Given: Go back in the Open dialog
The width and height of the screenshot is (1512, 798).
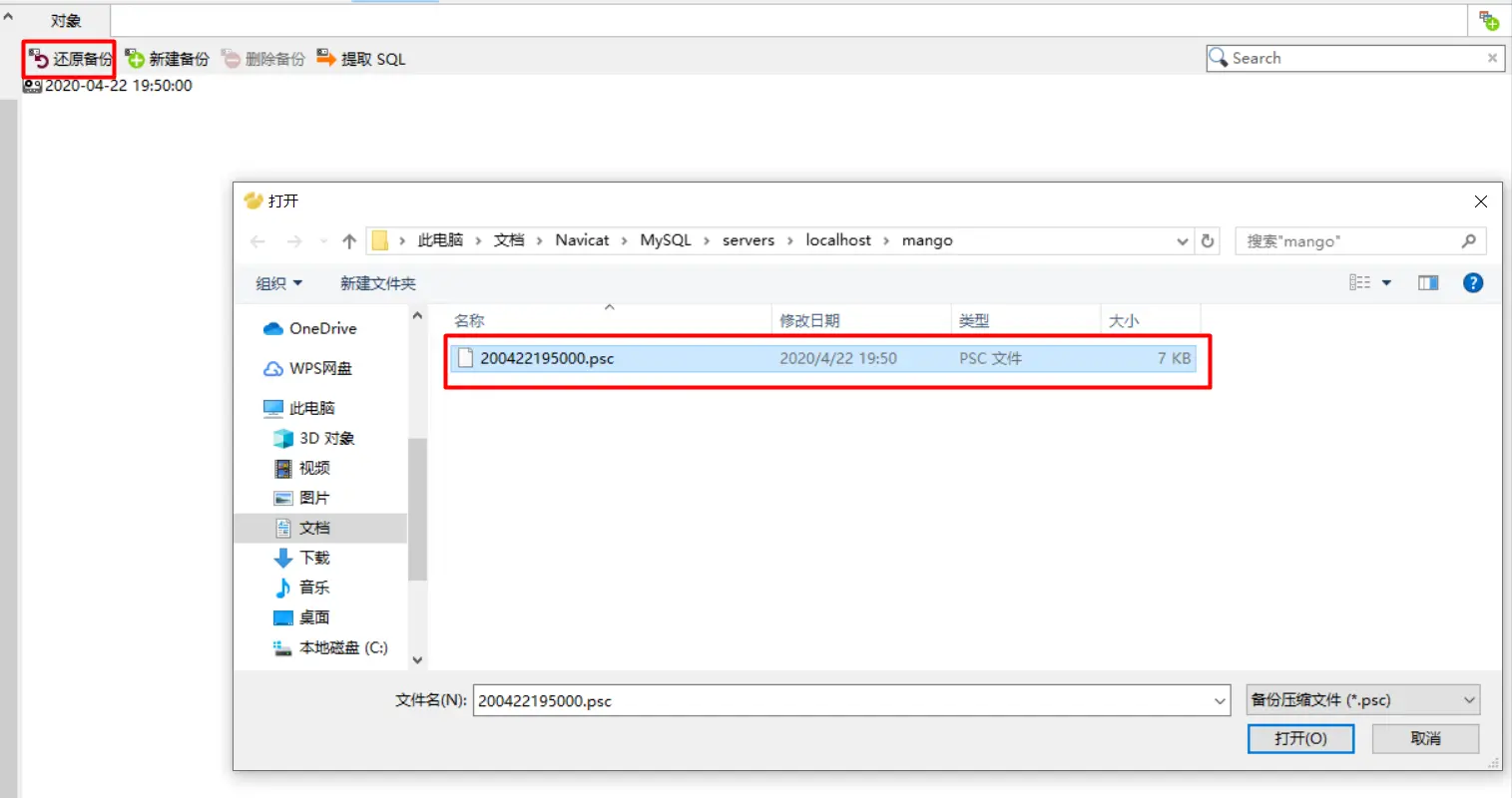Looking at the screenshot, I should 257,241.
